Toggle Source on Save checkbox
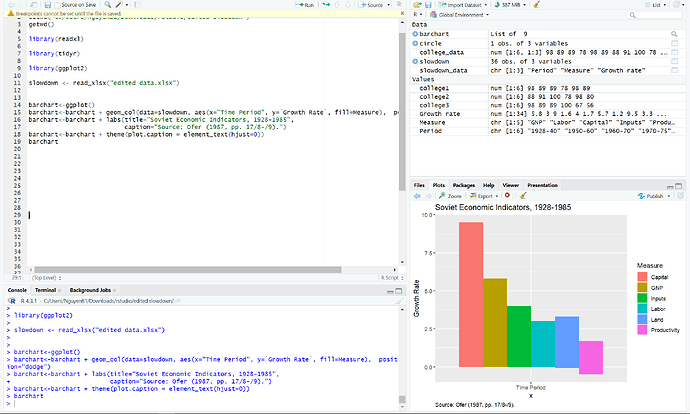The width and height of the screenshot is (690, 414). [x=57, y=5]
